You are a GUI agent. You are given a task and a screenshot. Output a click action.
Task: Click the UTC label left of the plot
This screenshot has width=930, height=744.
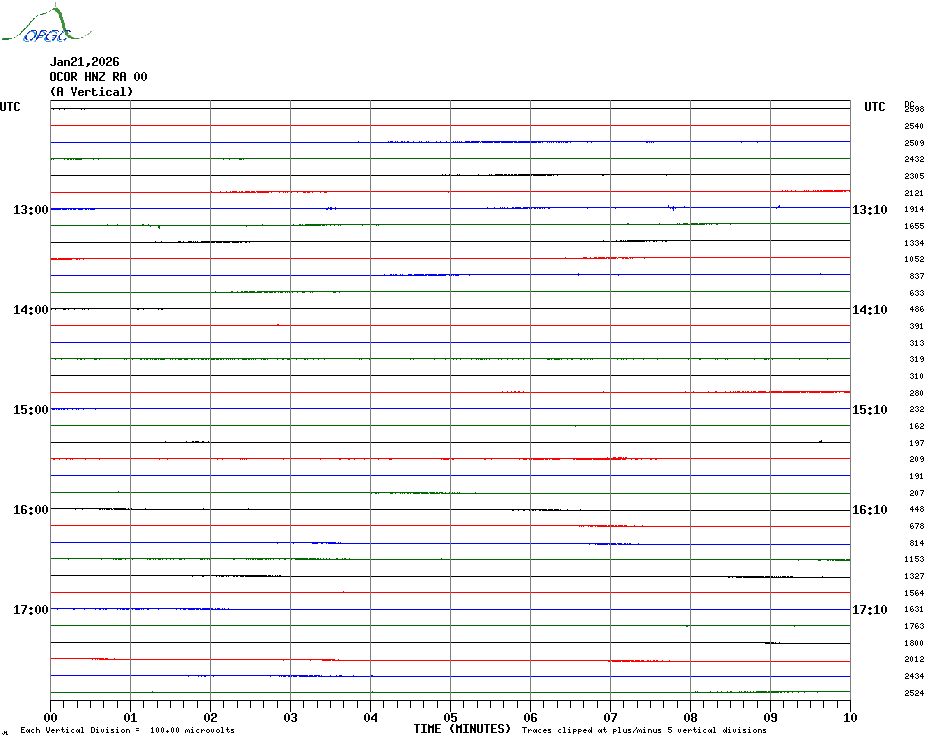pyautogui.click(x=10, y=107)
